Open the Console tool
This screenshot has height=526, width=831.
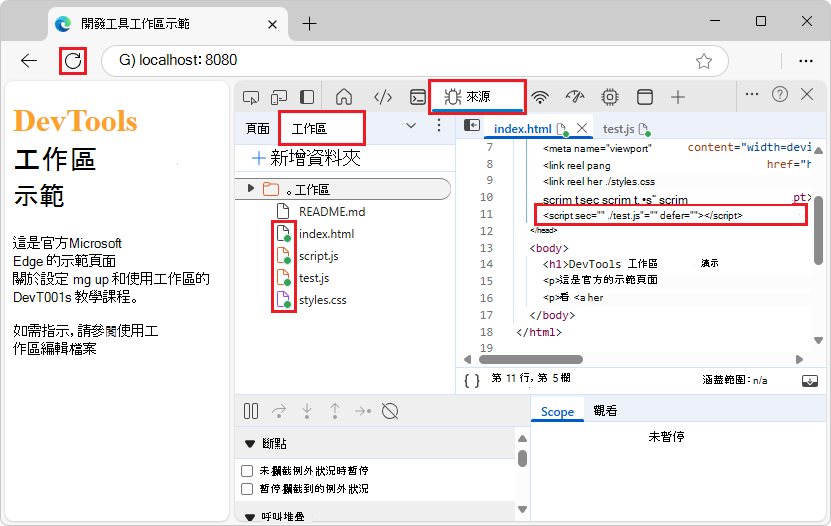click(x=418, y=97)
